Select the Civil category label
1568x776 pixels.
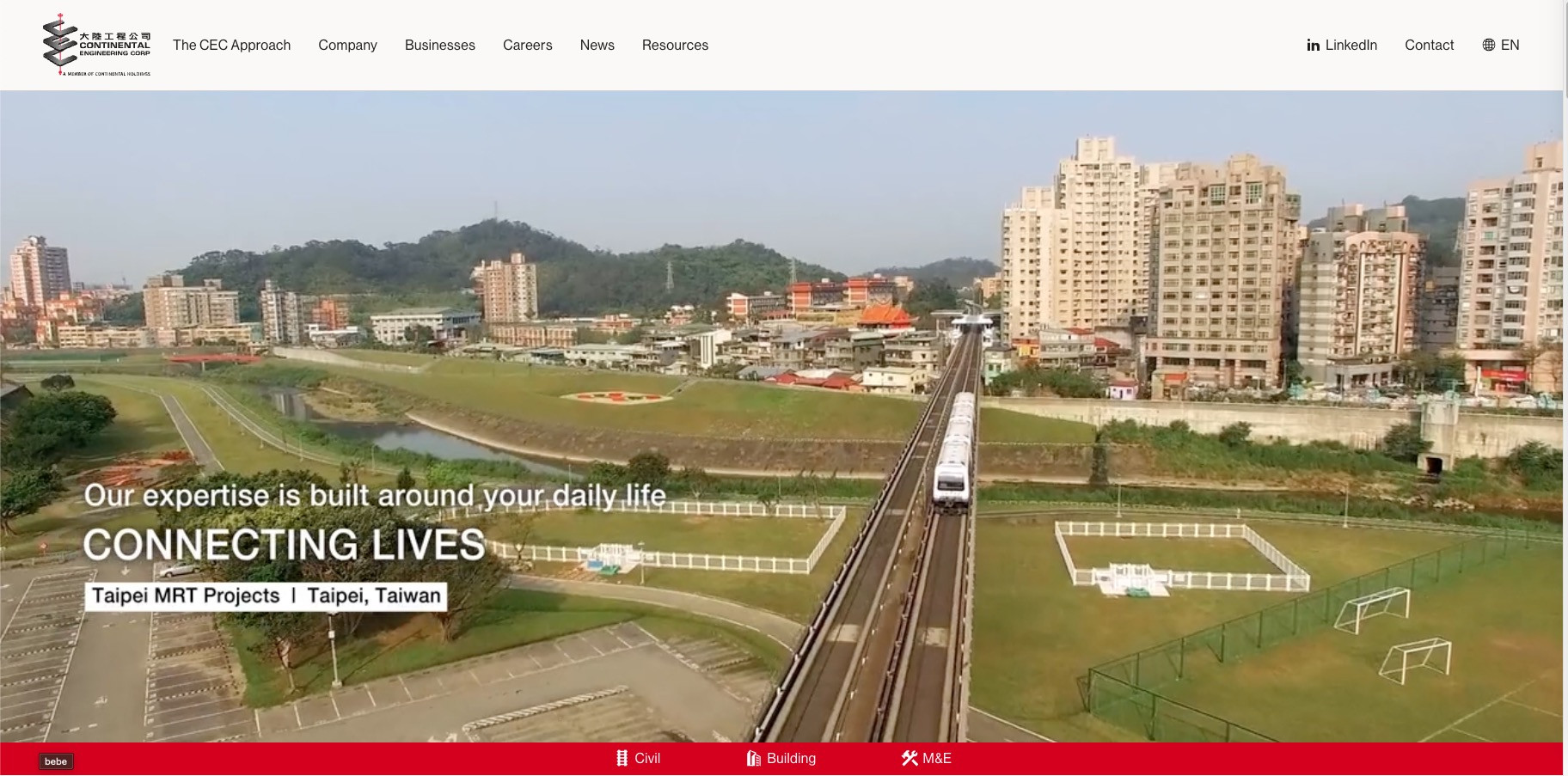[x=647, y=758]
